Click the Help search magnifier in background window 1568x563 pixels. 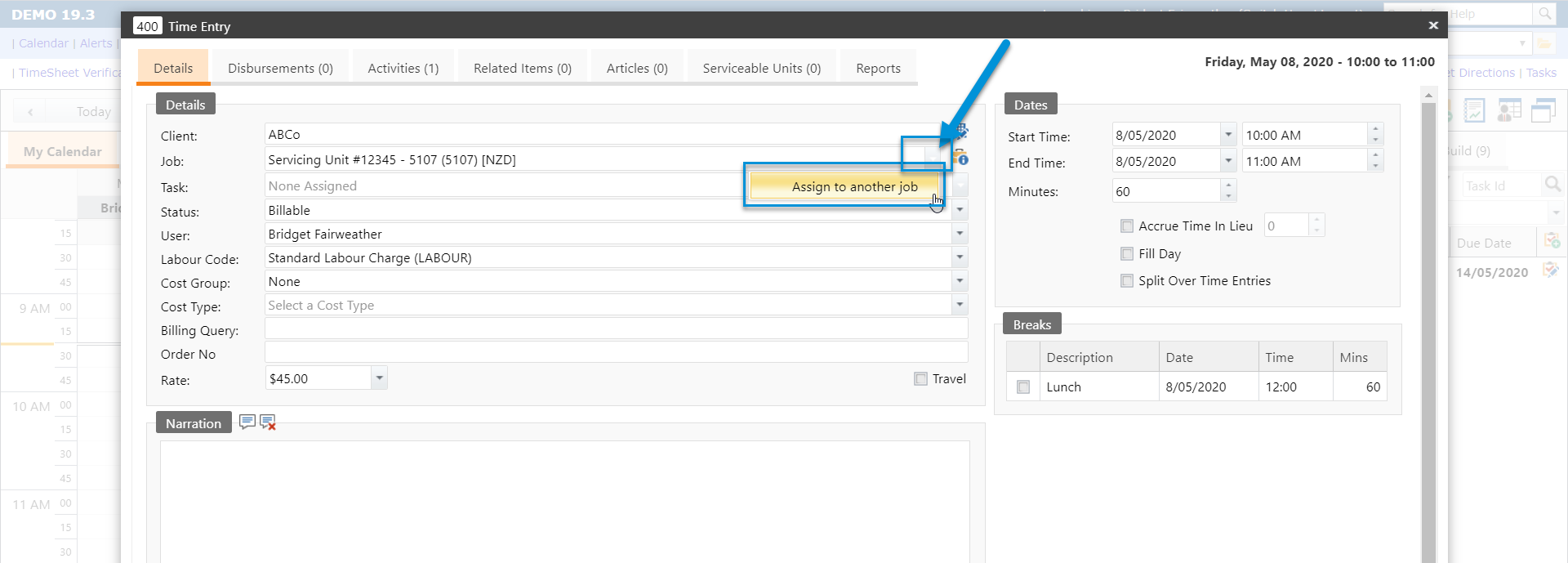(1544, 14)
